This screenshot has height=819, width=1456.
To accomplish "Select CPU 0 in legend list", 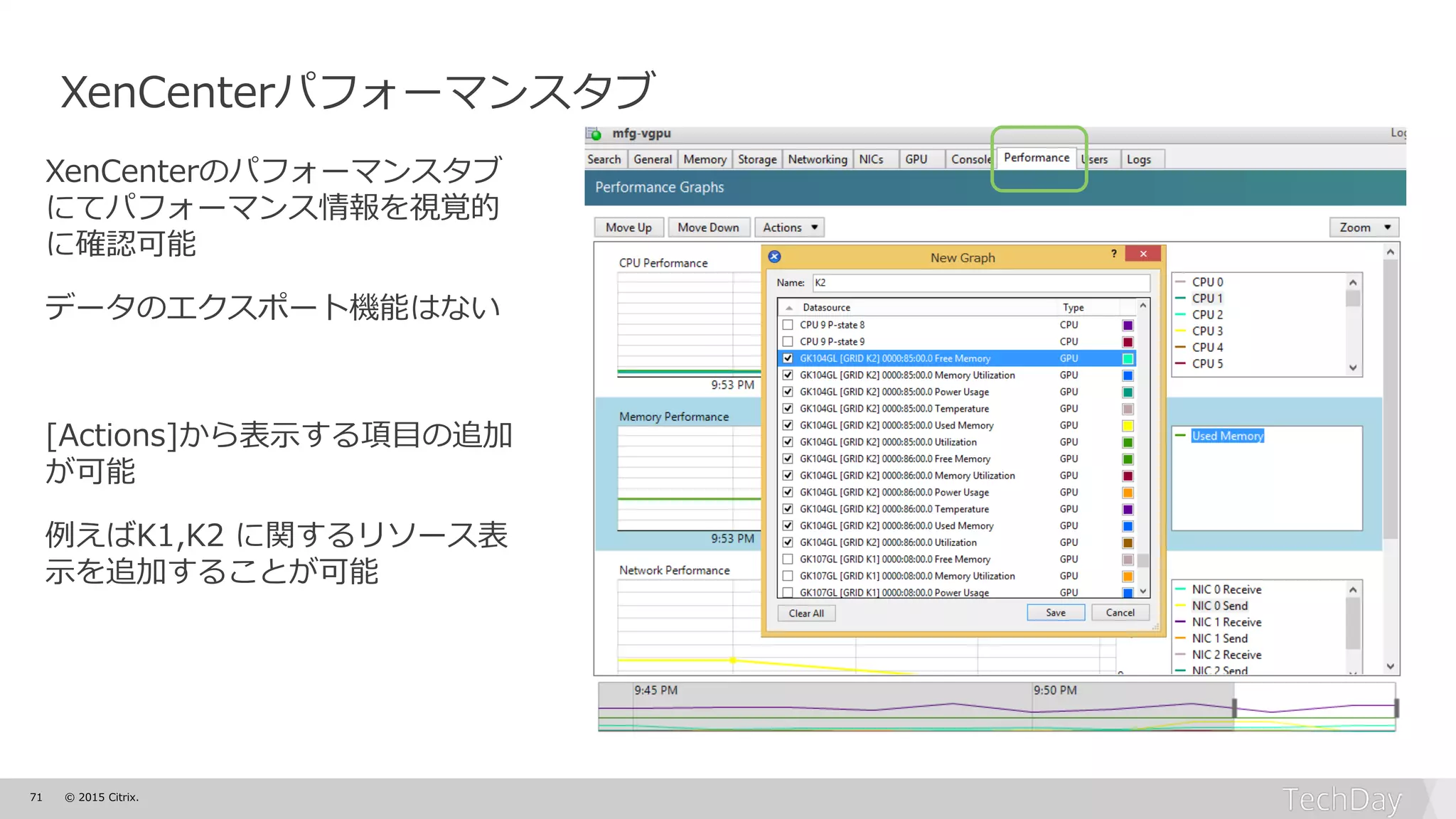I will [1207, 282].
